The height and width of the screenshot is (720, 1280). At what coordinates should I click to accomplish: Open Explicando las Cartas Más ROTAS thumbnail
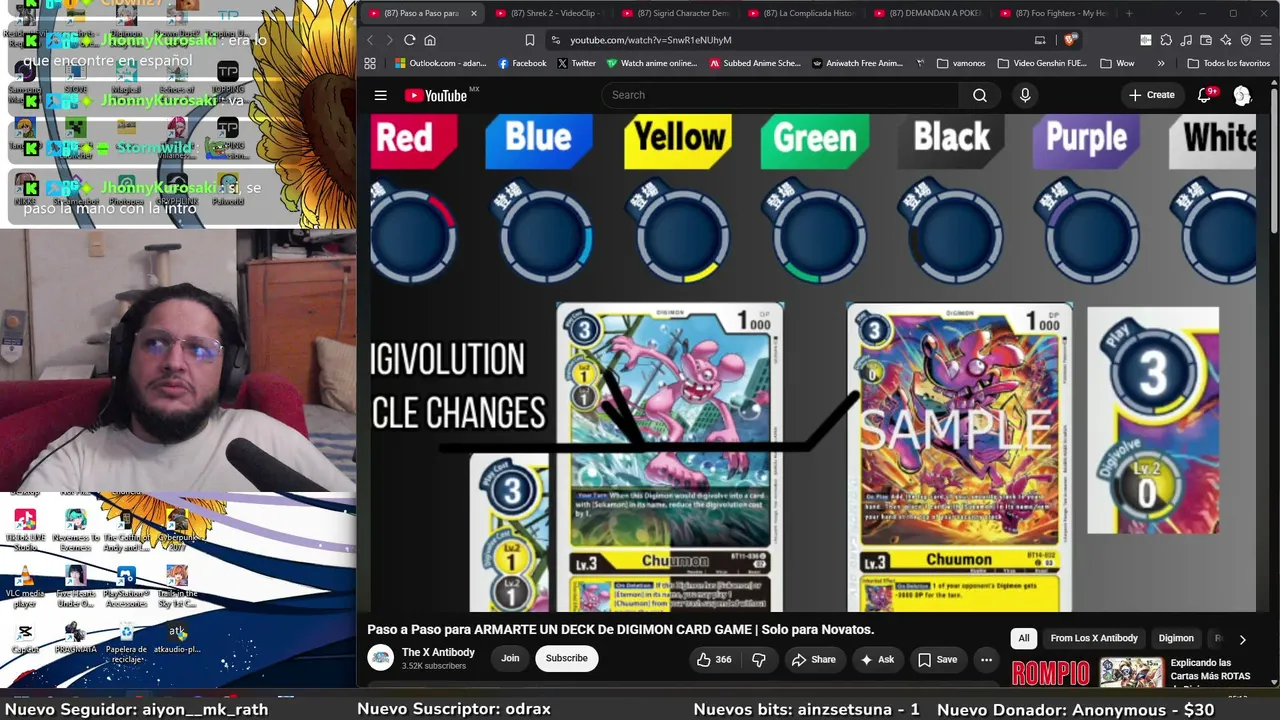coord(1131,672)
